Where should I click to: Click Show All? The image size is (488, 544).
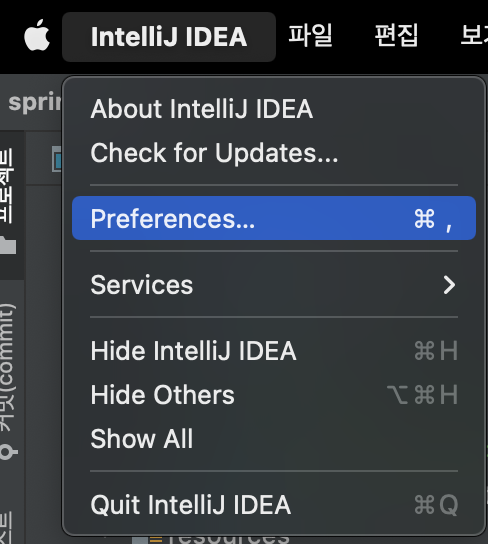tap(274, 439)
